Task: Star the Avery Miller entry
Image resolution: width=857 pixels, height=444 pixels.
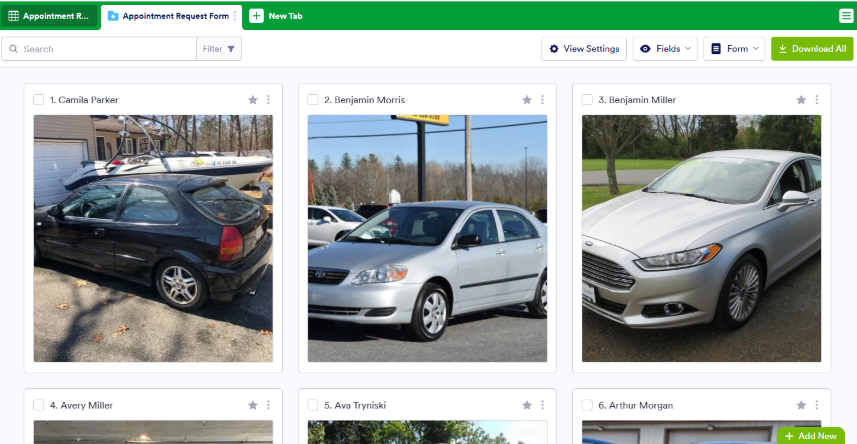Action: click(253, 405)
